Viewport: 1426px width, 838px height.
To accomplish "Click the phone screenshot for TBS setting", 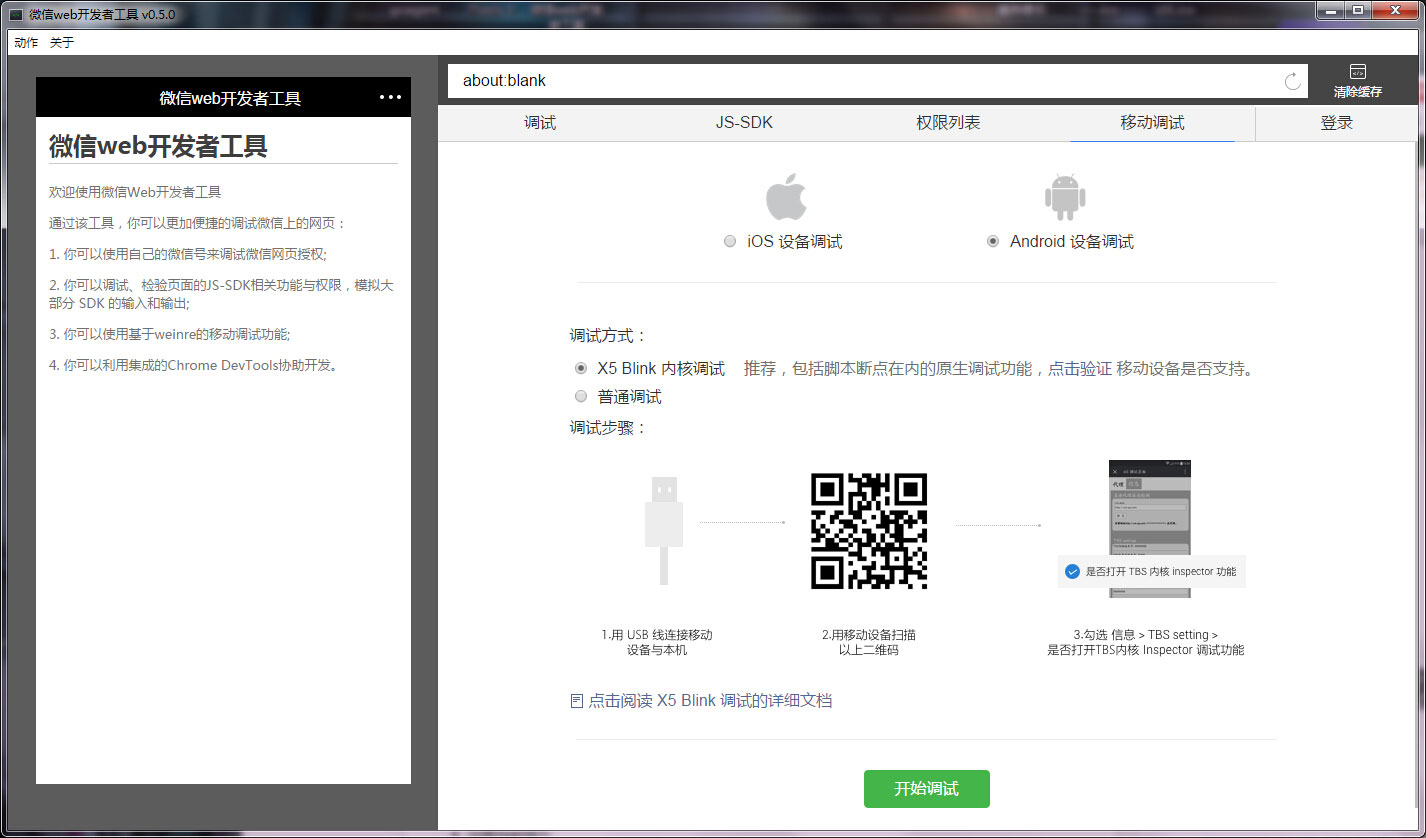I will point(1149,528).
